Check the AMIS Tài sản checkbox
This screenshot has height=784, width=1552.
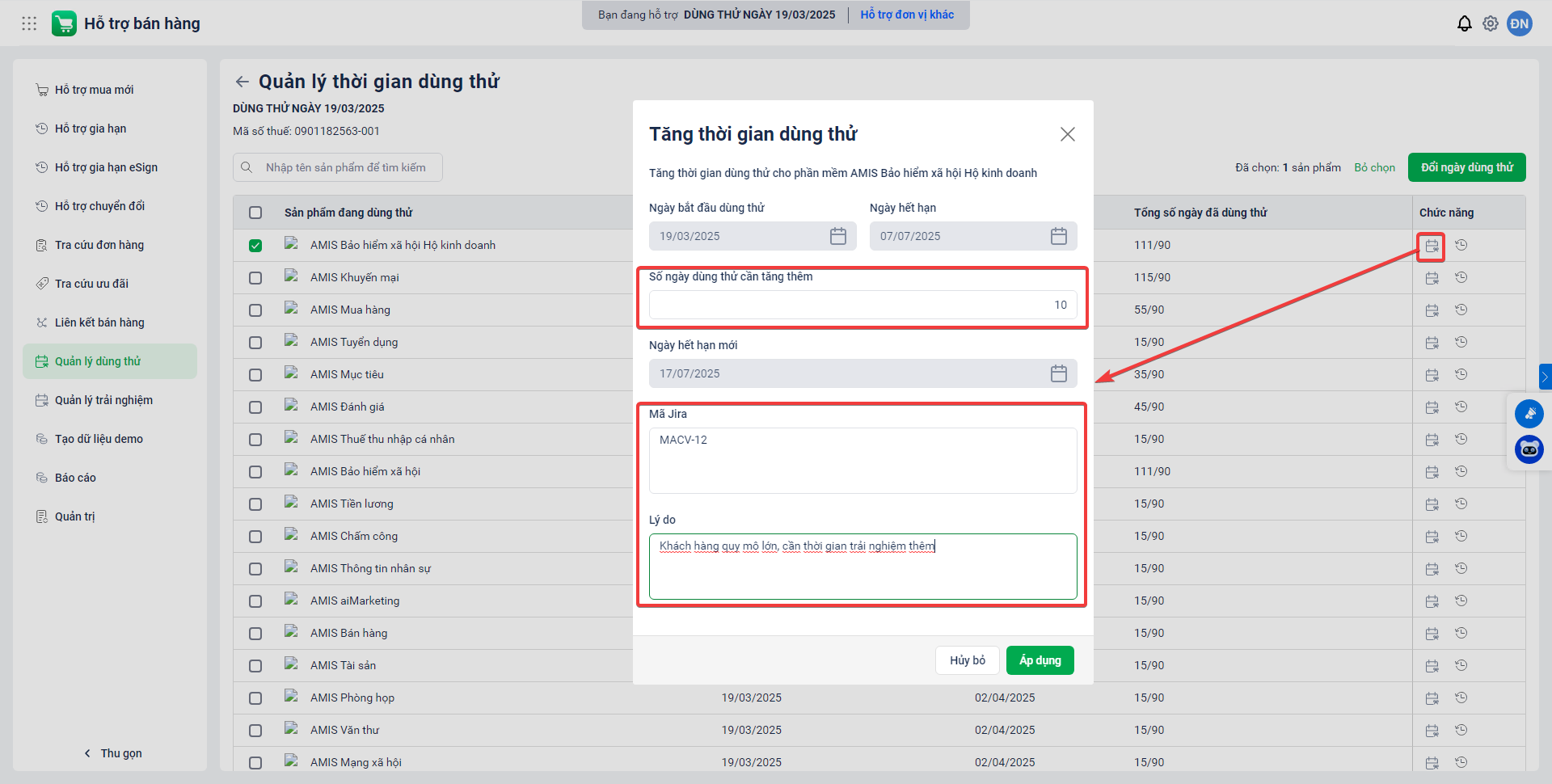255,666
